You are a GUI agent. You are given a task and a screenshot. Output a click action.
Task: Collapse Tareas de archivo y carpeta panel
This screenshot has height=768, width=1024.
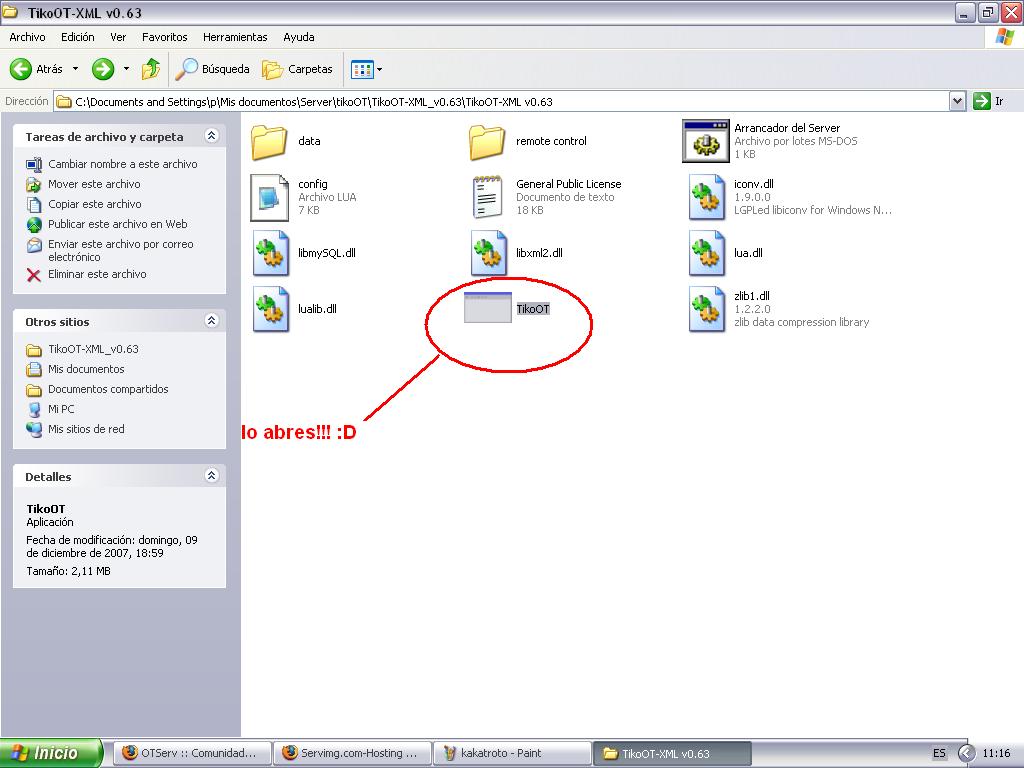211,136
